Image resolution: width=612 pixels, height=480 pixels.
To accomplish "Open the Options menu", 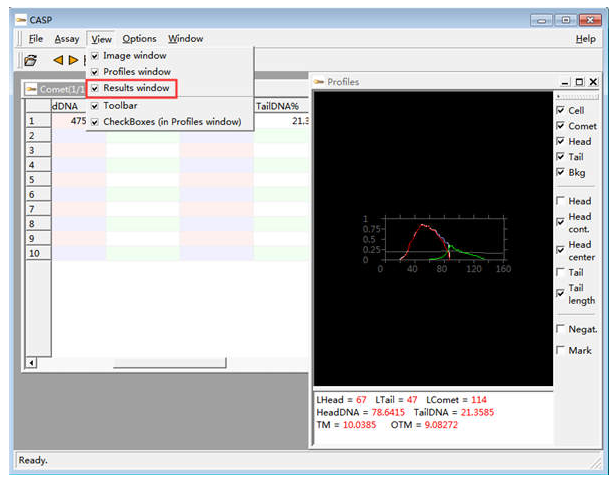I will [139, 39].
